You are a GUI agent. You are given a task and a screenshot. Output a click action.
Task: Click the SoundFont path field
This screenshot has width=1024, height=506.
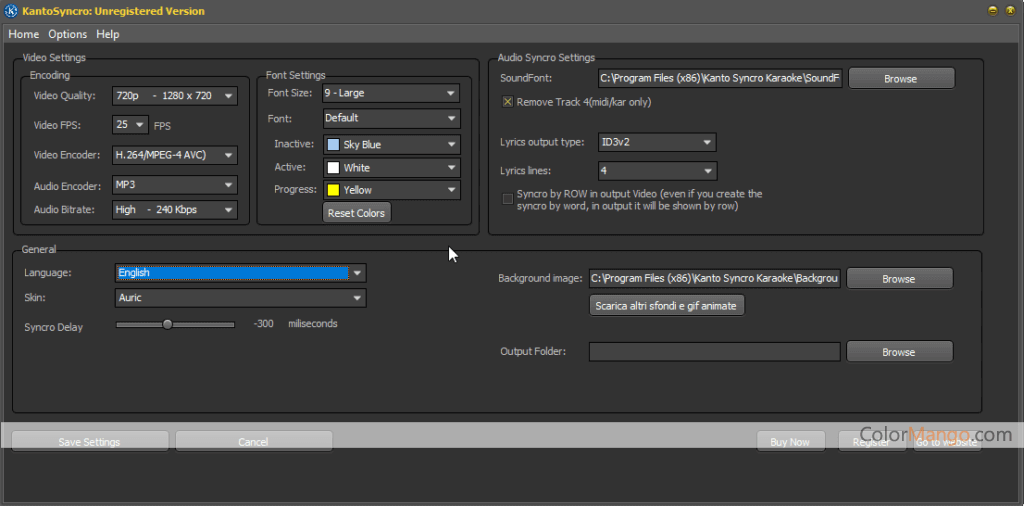tap(720, 78)
